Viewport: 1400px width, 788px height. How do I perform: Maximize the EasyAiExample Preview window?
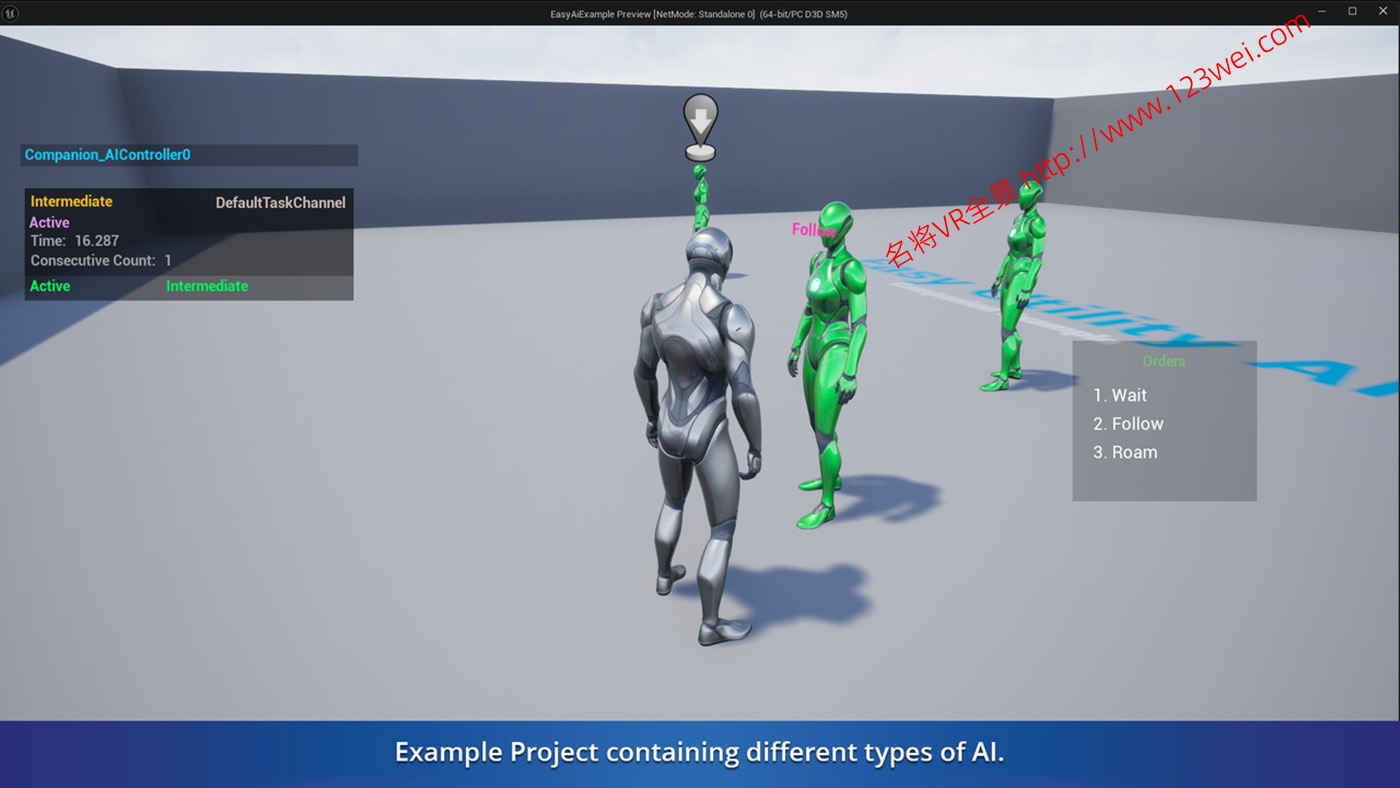point(1352,13)
